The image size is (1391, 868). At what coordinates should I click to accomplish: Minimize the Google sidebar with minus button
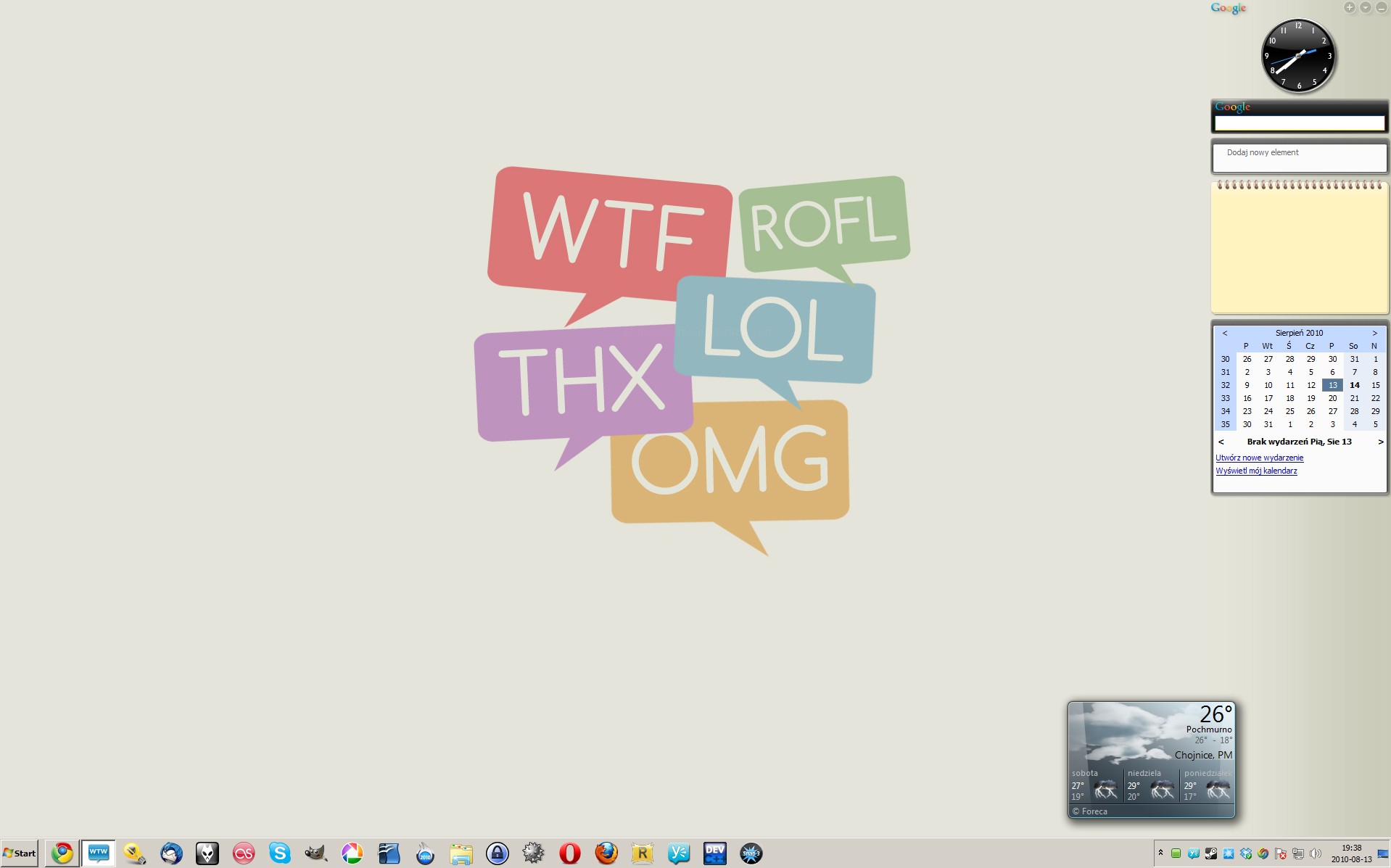click(1381, 7)
